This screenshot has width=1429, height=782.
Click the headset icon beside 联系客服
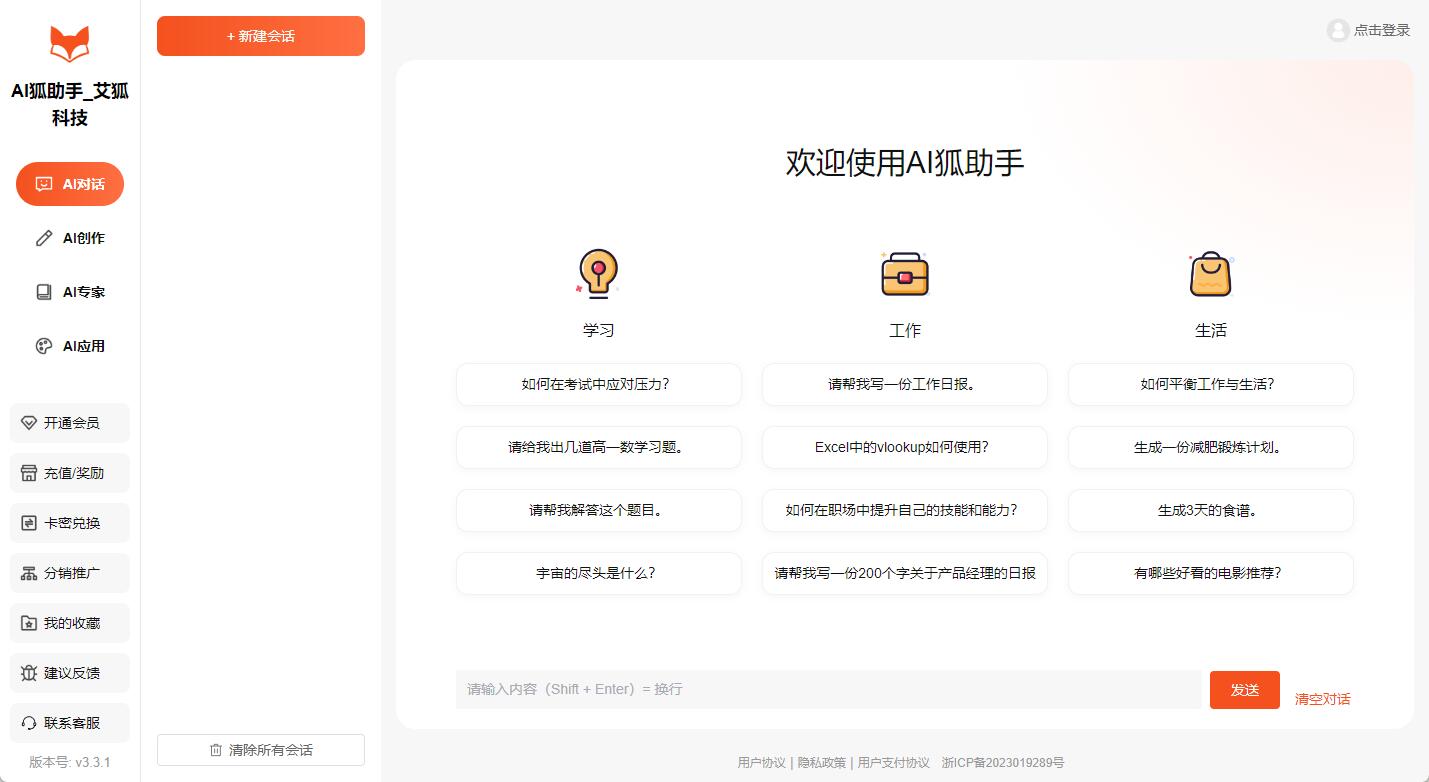click(x=29, y=723)
